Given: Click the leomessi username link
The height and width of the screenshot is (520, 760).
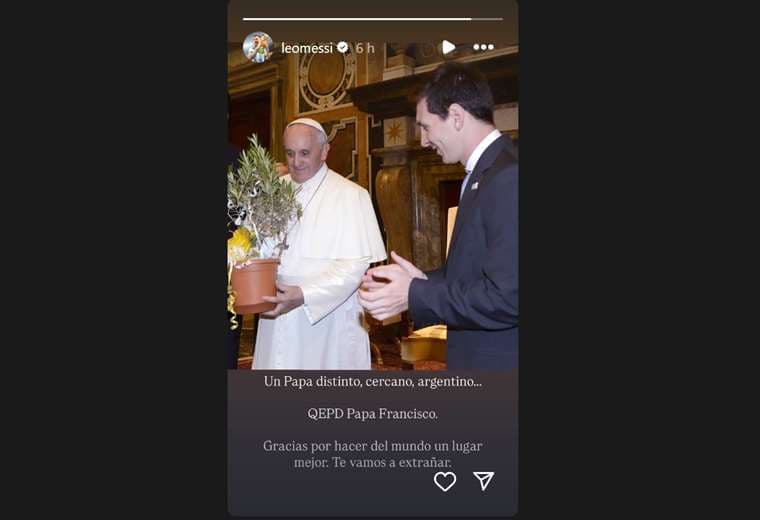Looking at the screenshot, I should (307, 48).
